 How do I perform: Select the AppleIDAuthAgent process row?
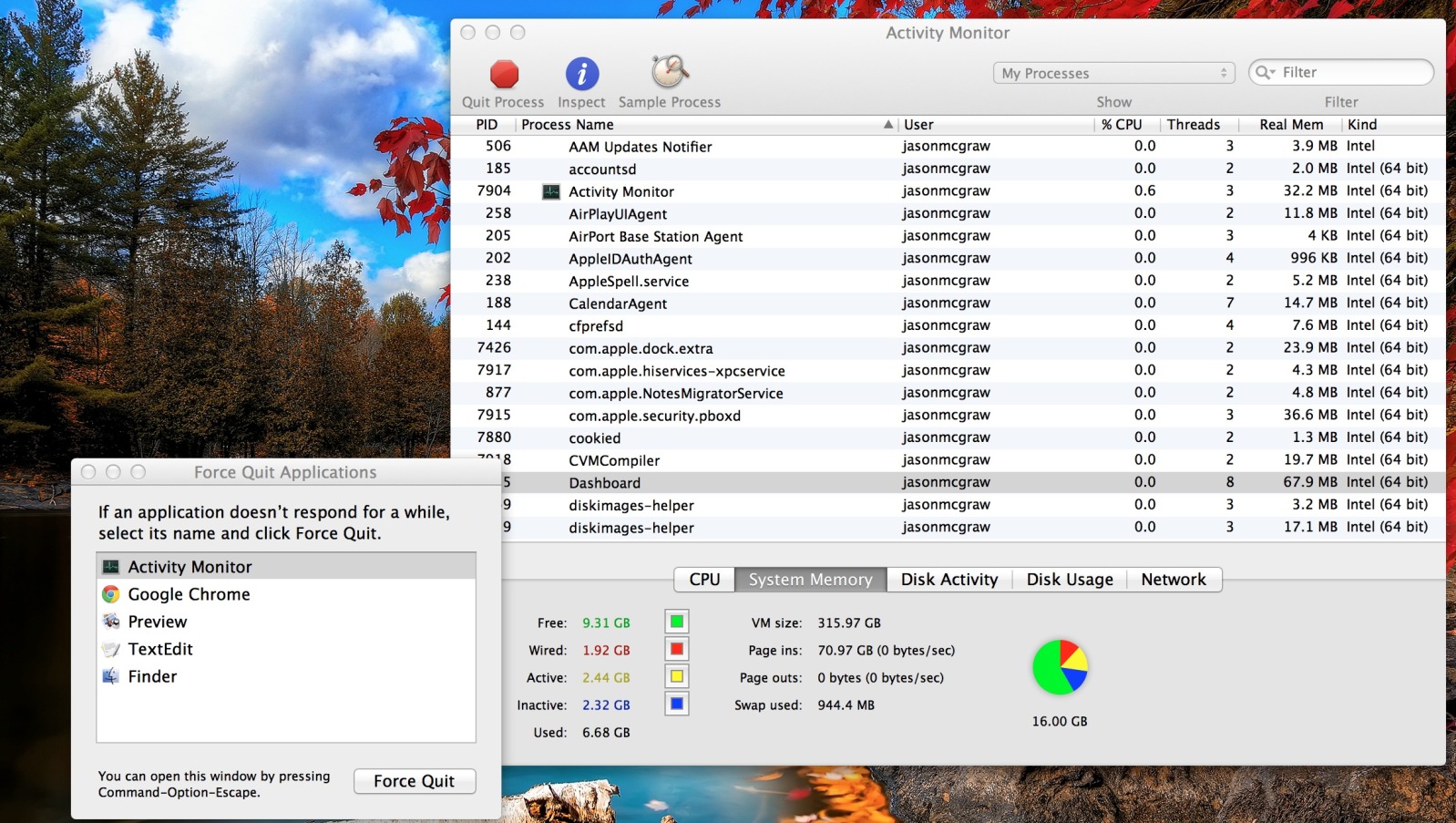(x=948, y=259)
